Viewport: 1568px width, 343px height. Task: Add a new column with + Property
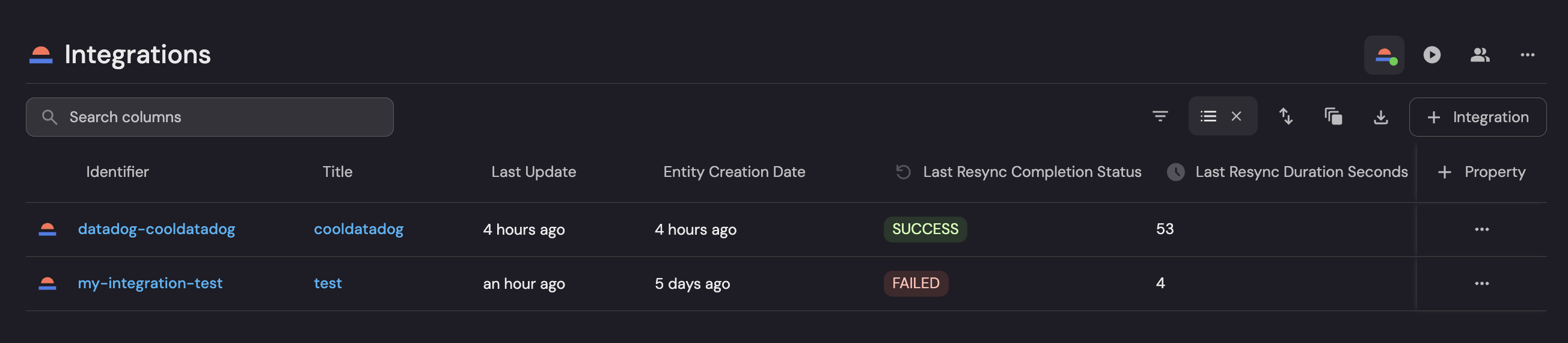point(1481,173)
